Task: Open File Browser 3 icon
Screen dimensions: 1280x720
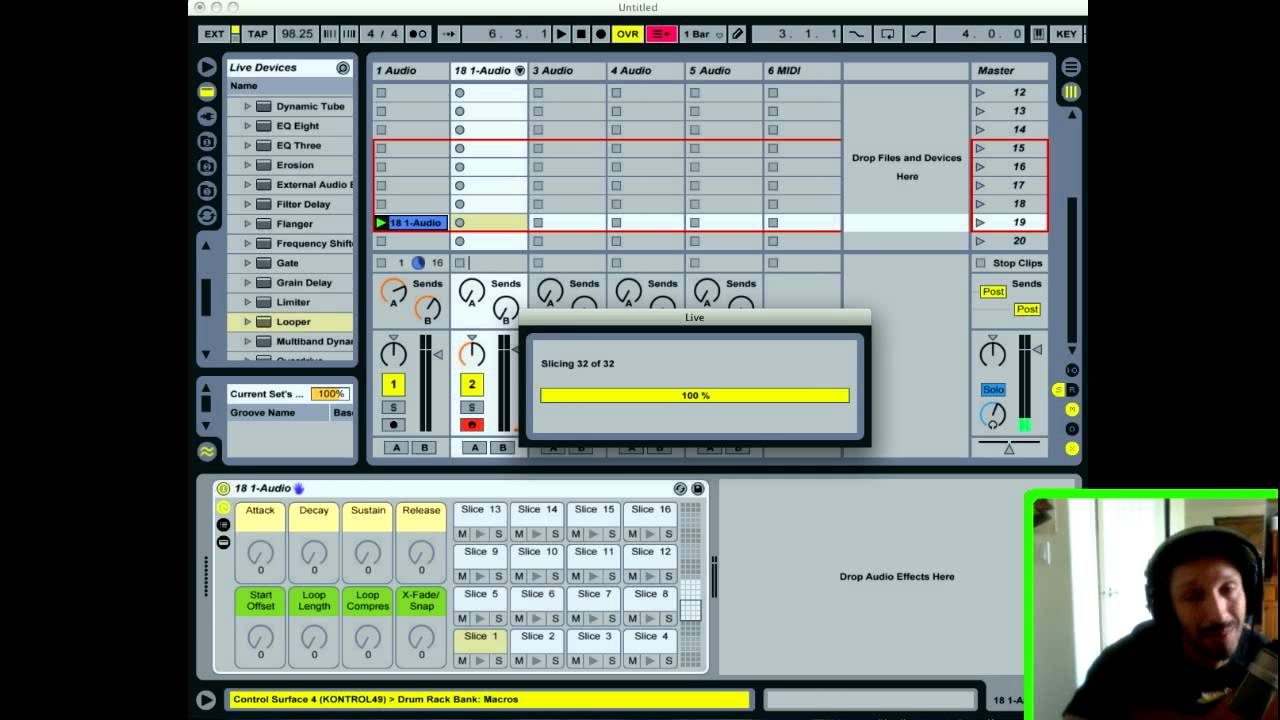Action: [x=207, y=191]
